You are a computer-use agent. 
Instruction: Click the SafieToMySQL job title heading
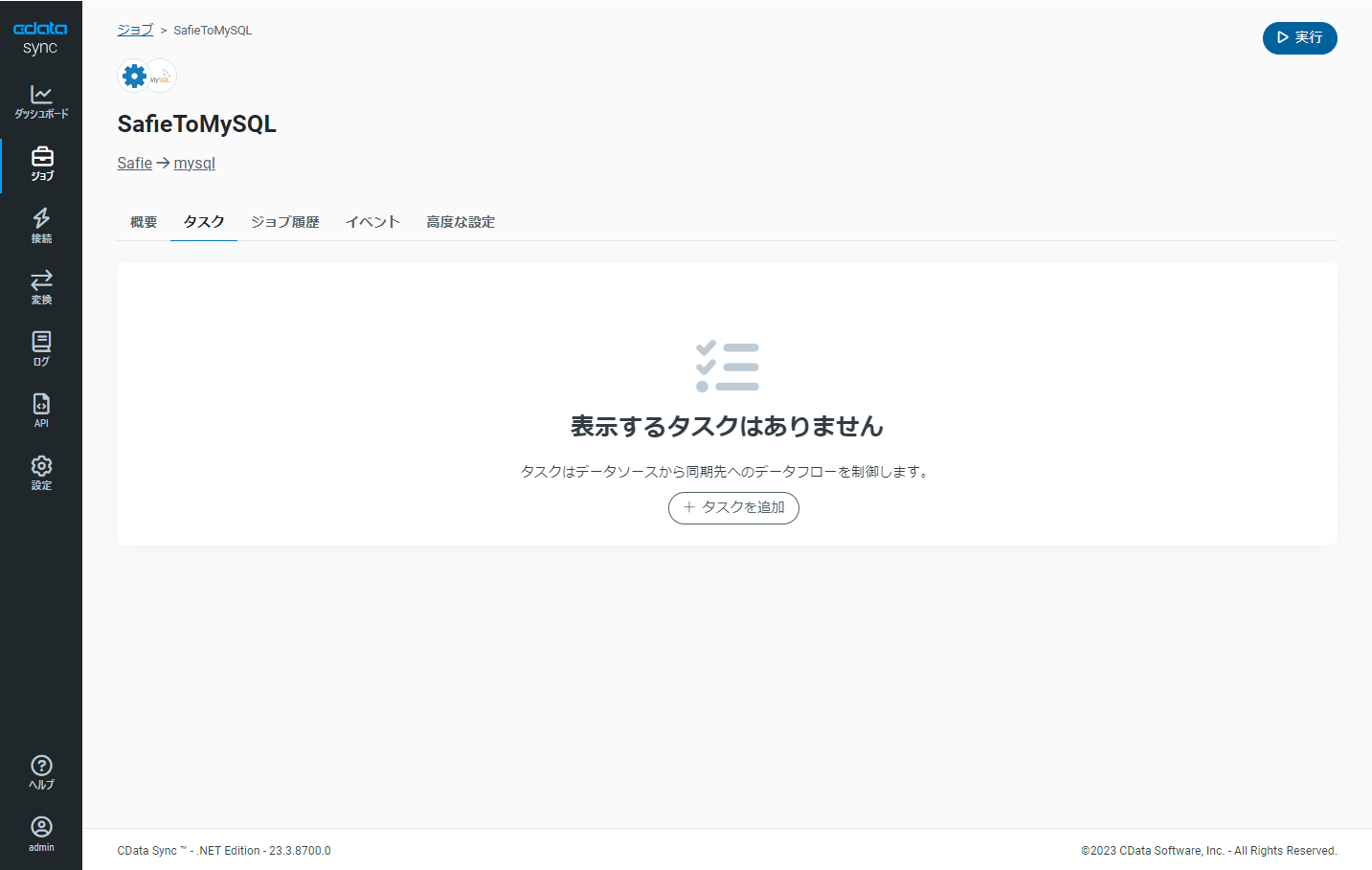point(197,123)
